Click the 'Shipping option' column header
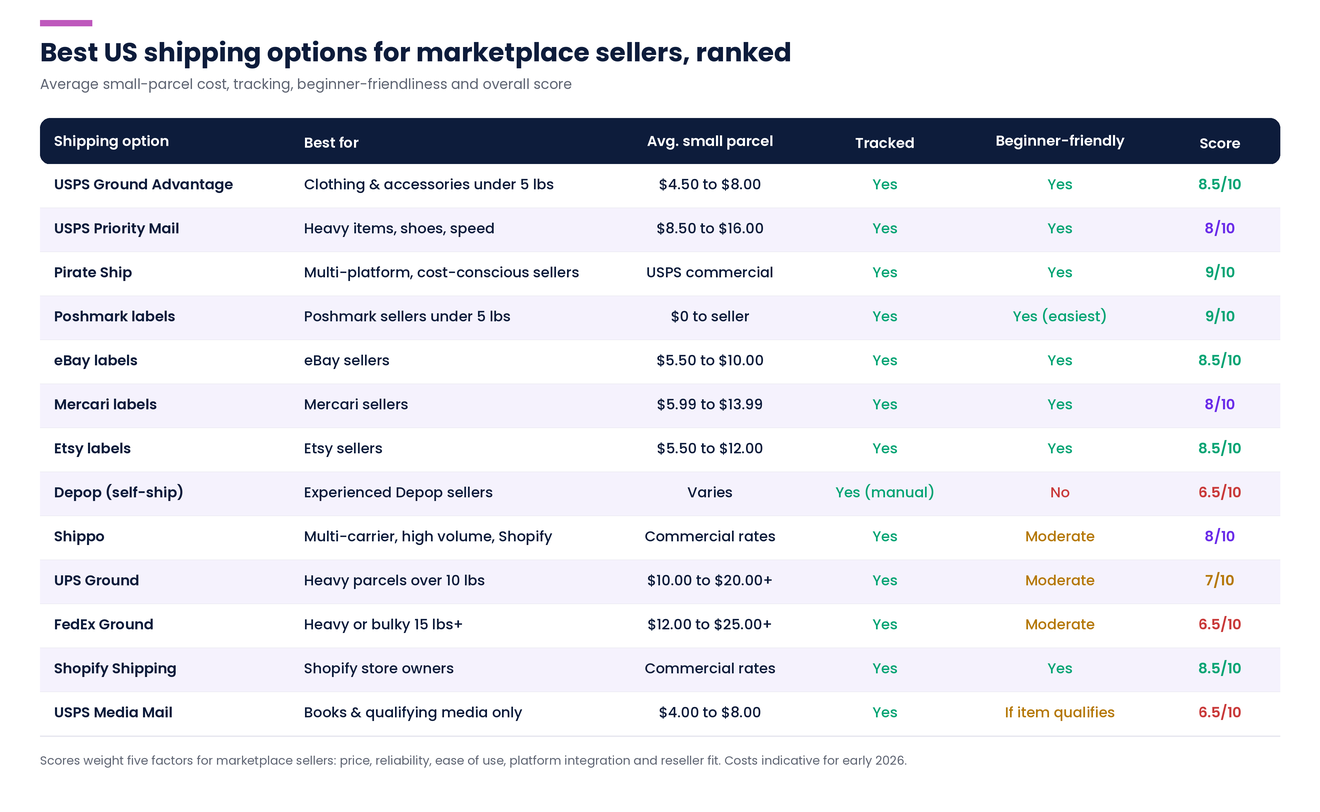Image resolution: width=1320 pixels, height=812 pixels. coord(111,141)
